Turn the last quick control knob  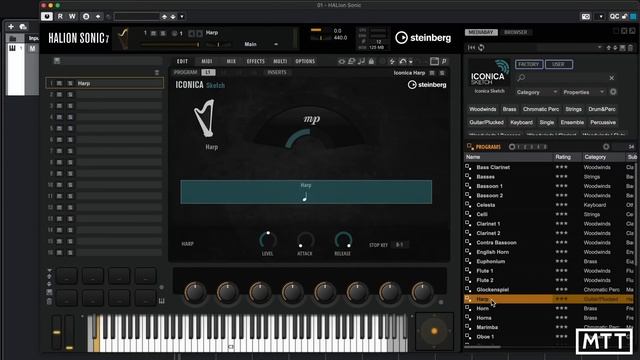click(422, 292)
